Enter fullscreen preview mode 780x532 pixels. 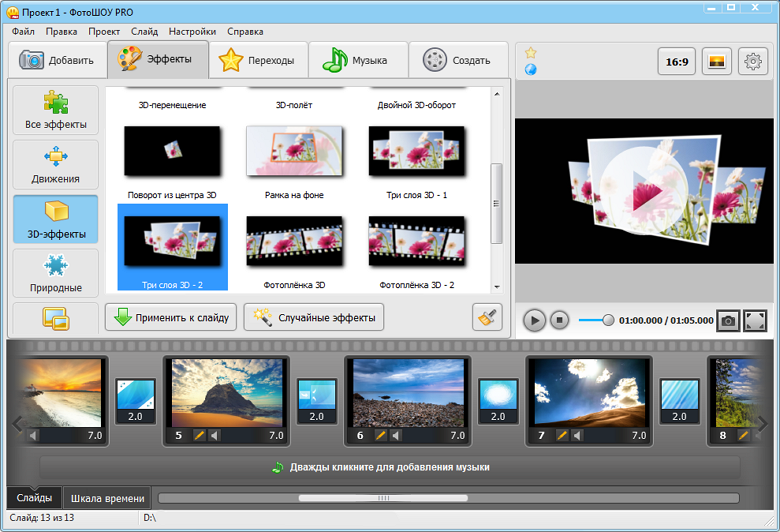coord(755,321)
